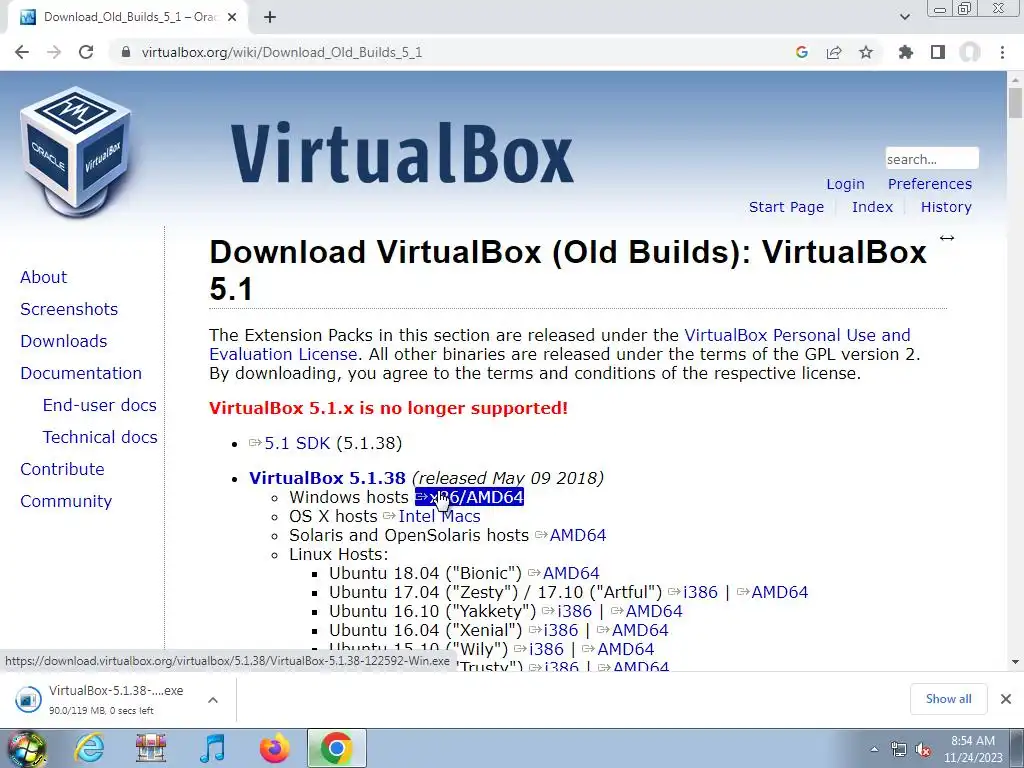Open Chrome profile avatar
Screen dimensions: 1024x768
[x=970, y=52]
